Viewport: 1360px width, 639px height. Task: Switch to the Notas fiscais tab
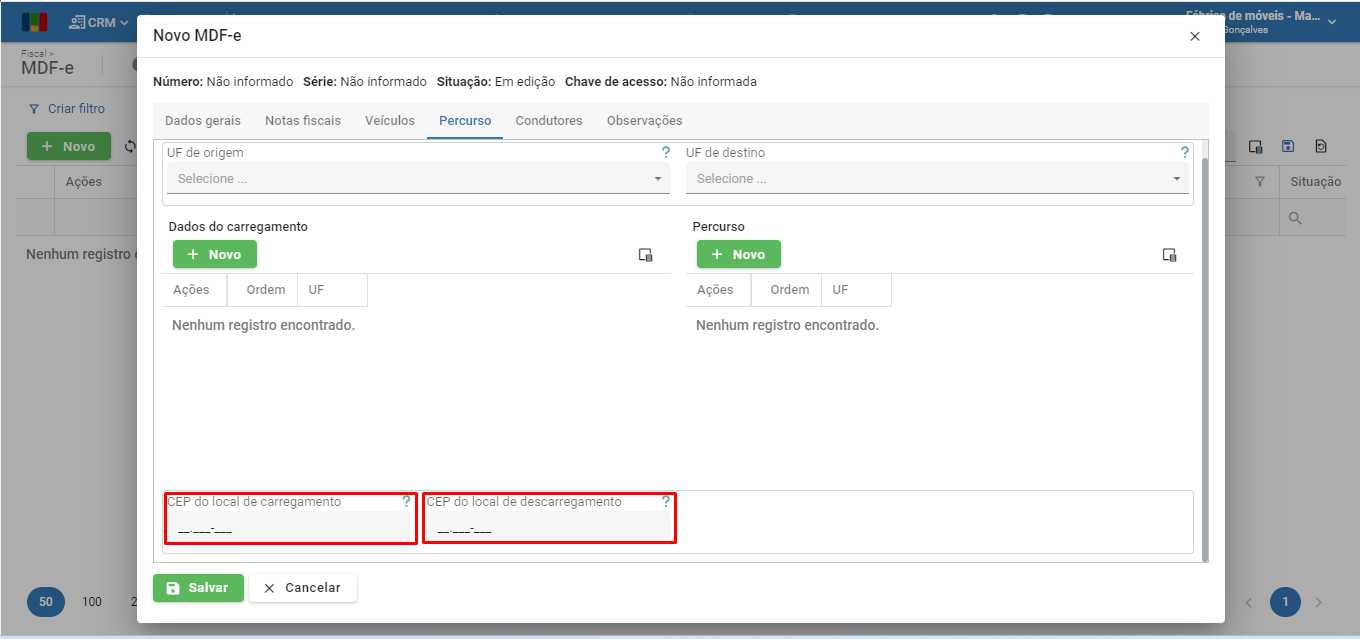303,121
